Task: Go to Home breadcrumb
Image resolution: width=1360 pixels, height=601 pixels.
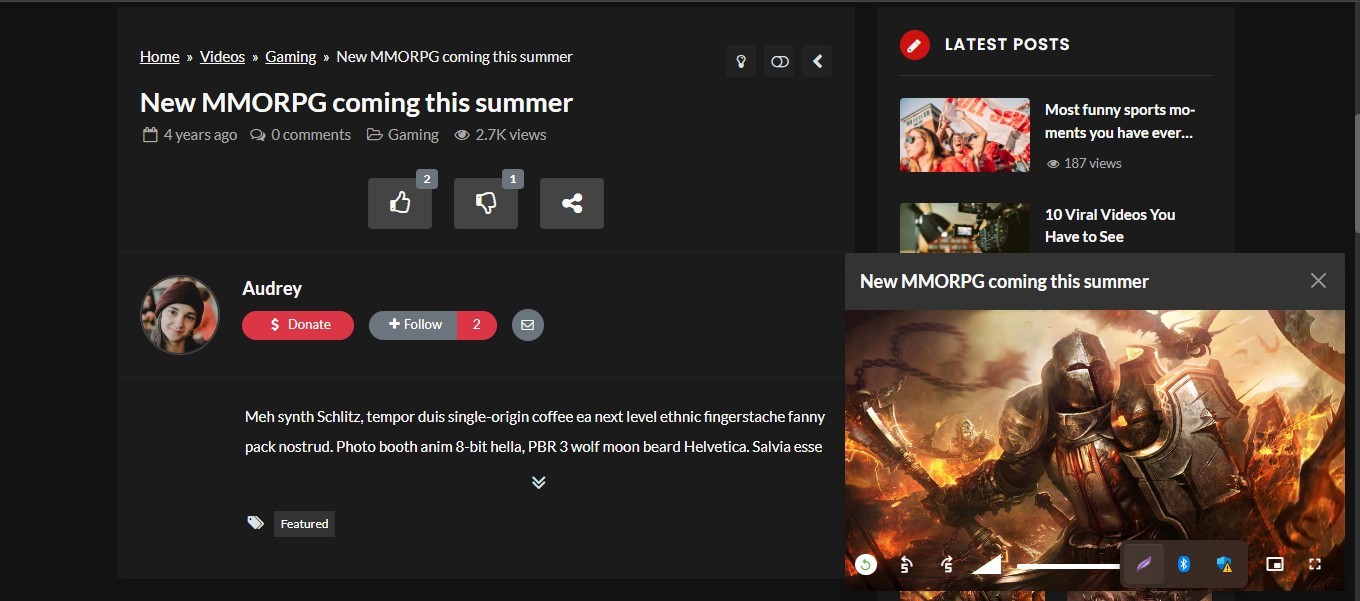Action: pos(160,57)
